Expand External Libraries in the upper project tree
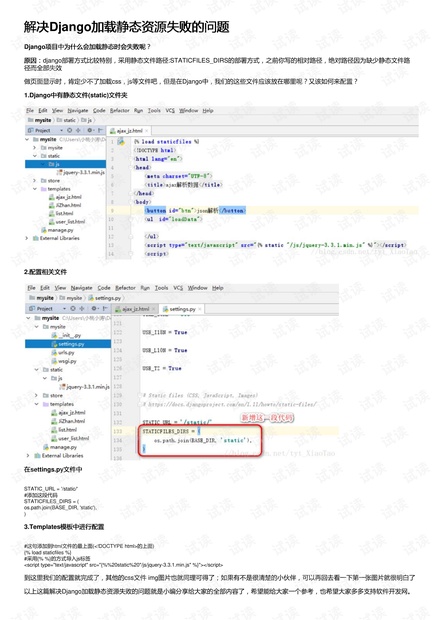 (26, 238)
